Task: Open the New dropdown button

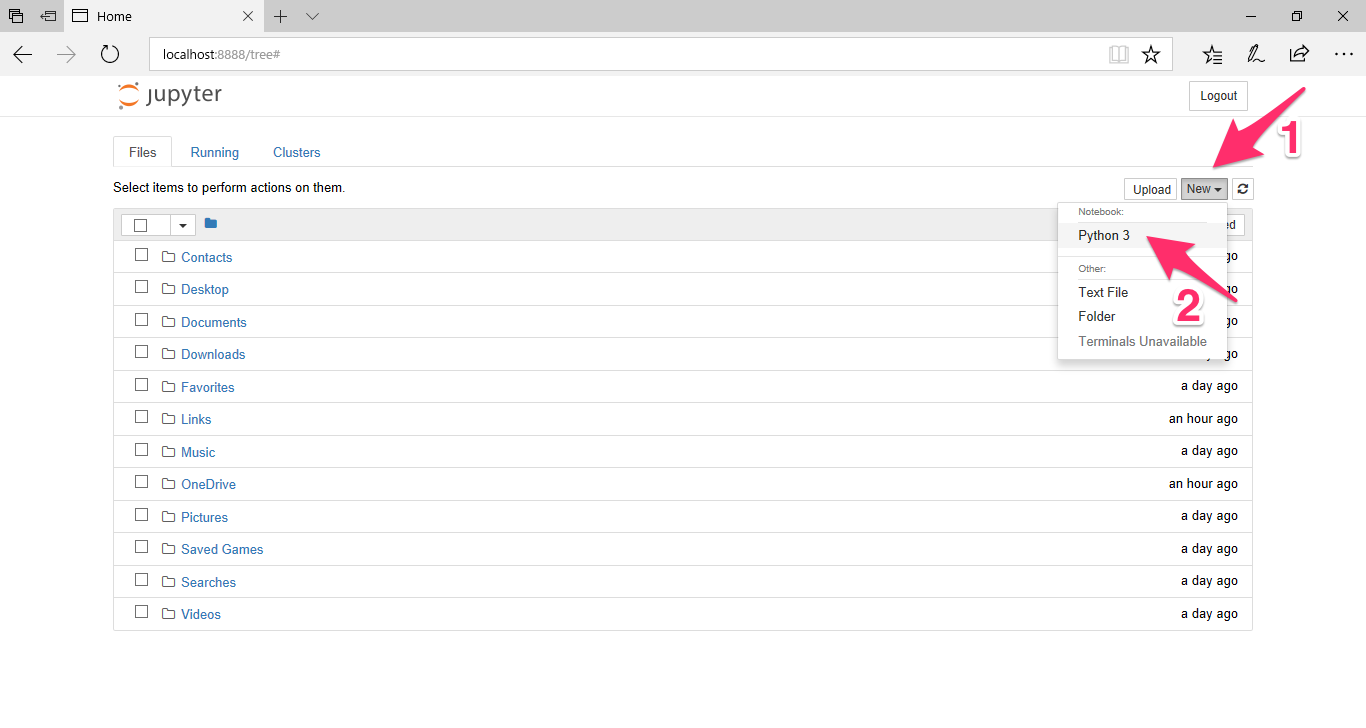Action: [x=1203, y=189]
